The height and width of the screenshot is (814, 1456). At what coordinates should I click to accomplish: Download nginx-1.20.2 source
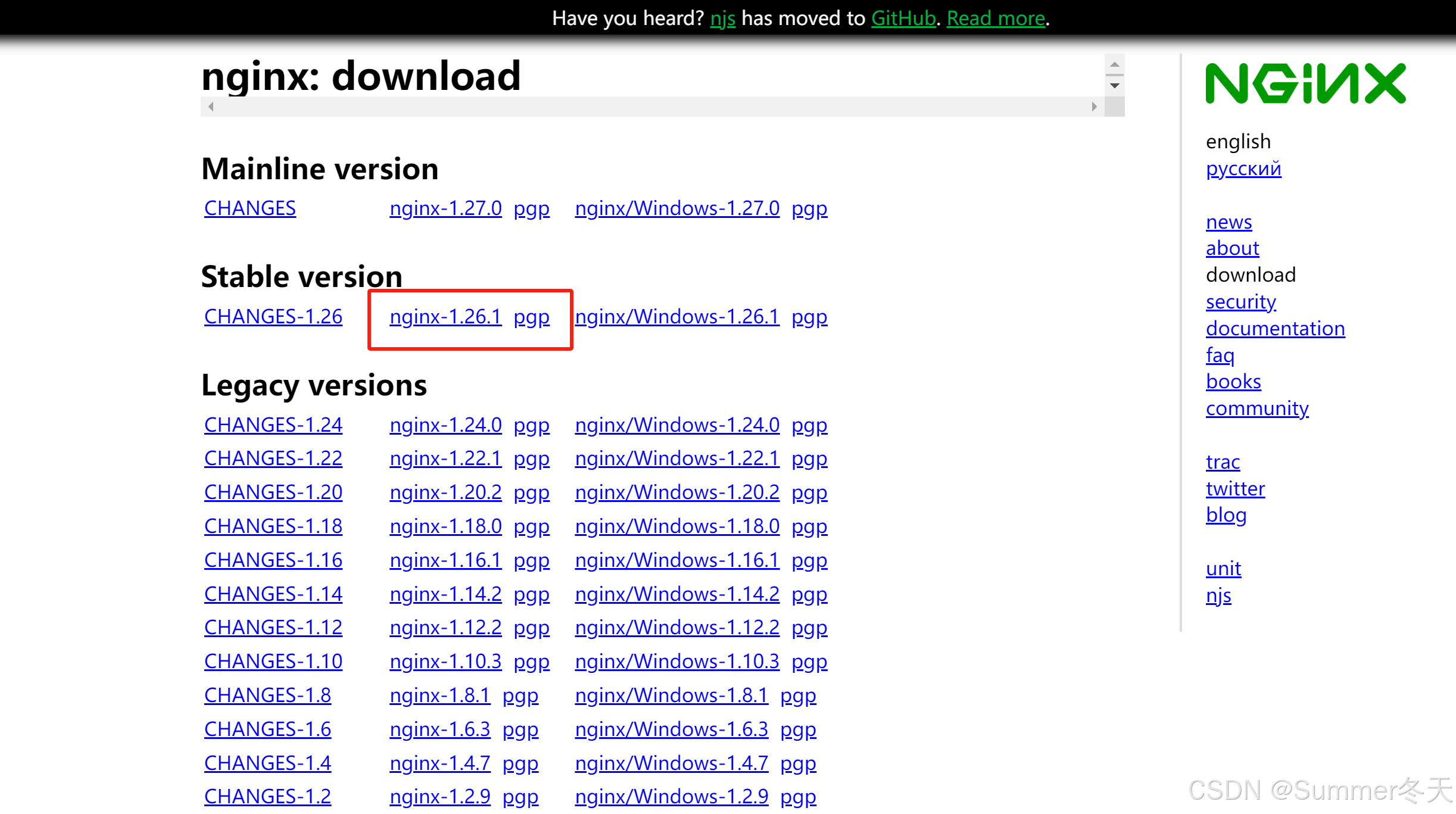click(x=445, y=492)
